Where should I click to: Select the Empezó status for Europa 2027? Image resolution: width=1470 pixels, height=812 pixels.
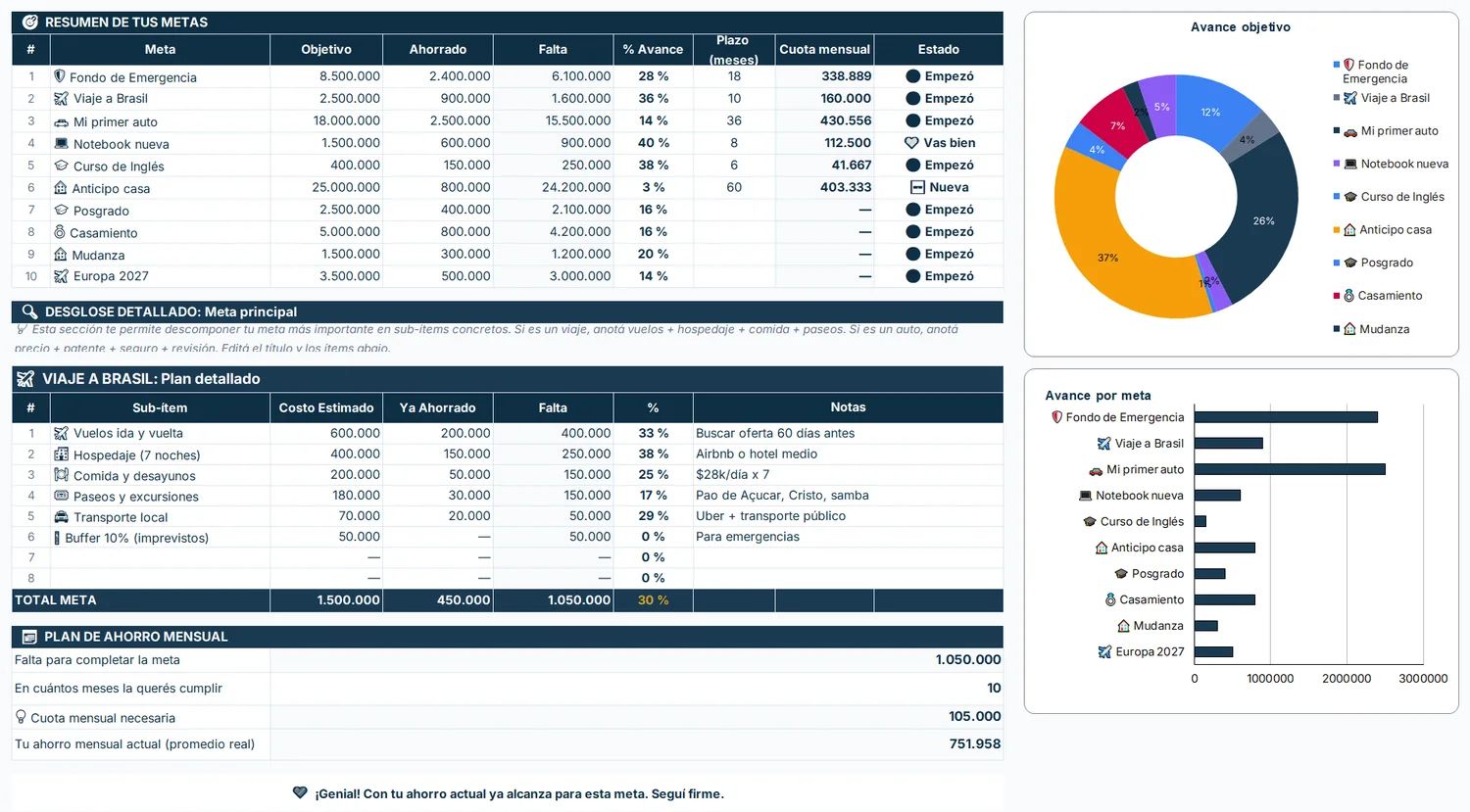[938, 276]
